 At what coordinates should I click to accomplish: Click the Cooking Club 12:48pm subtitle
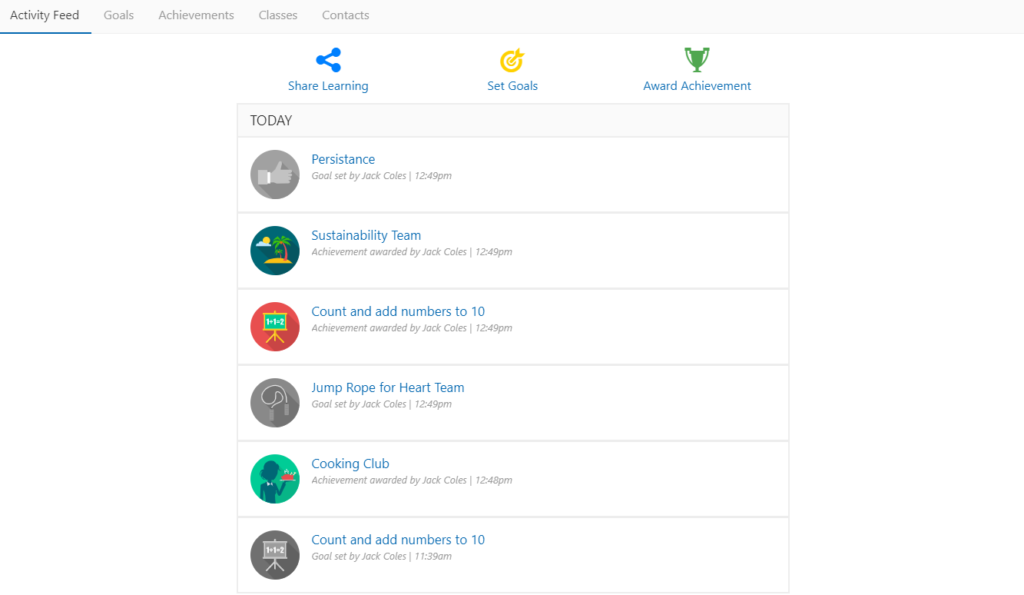click(x=411, y=480)
